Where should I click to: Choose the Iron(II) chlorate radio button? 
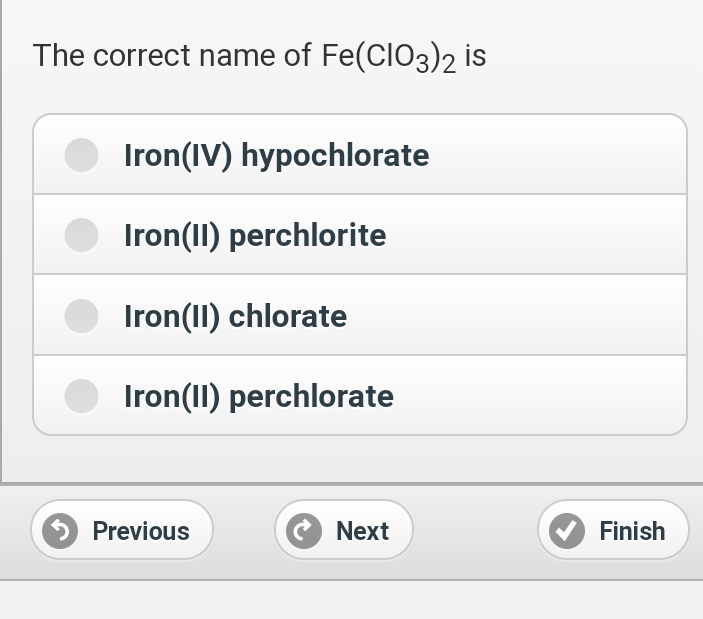(81, 316)
